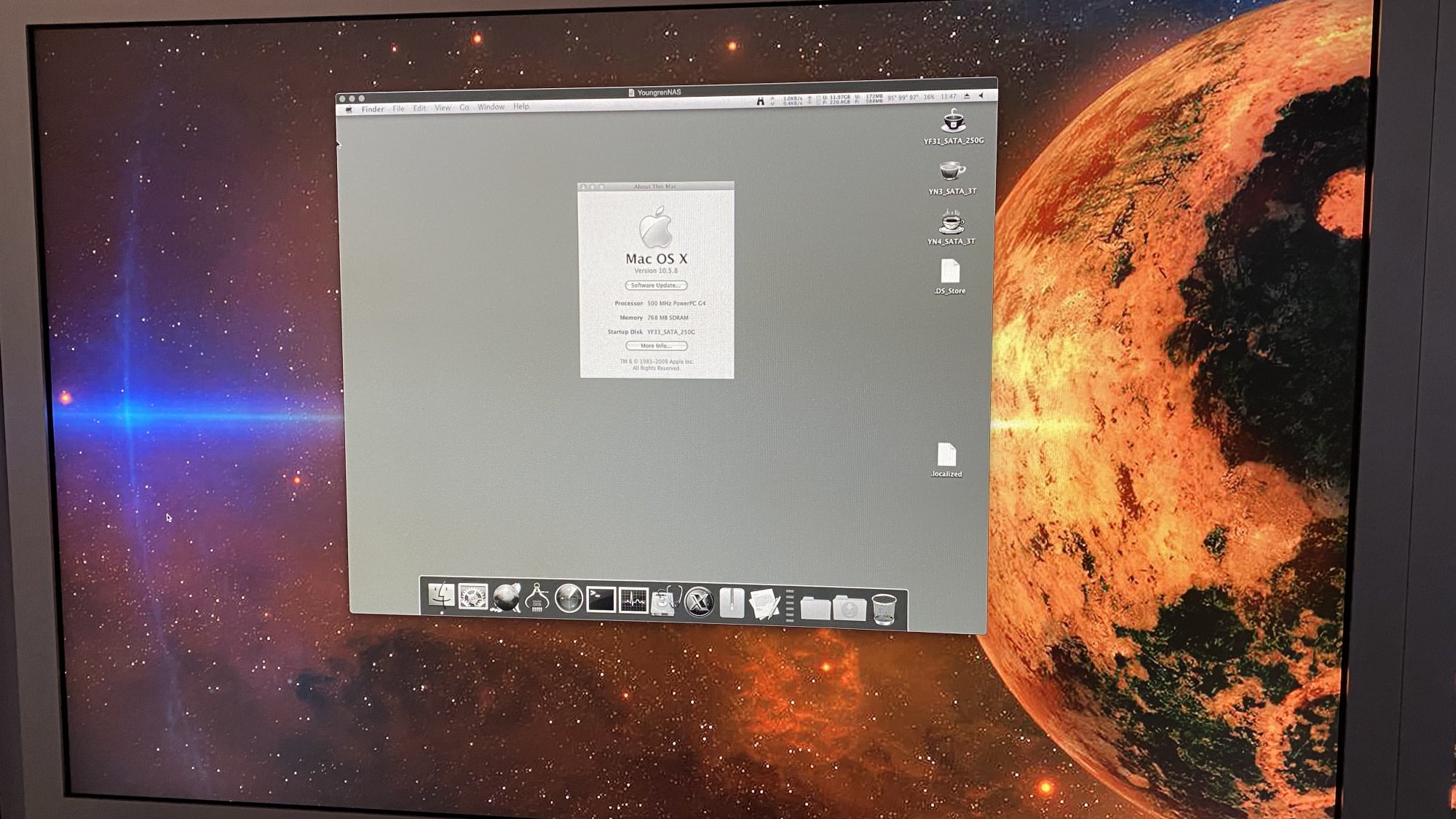Click the temperature readings in menu bar
The width and height of the screenshot is (1456, 819).
point(903,98)
